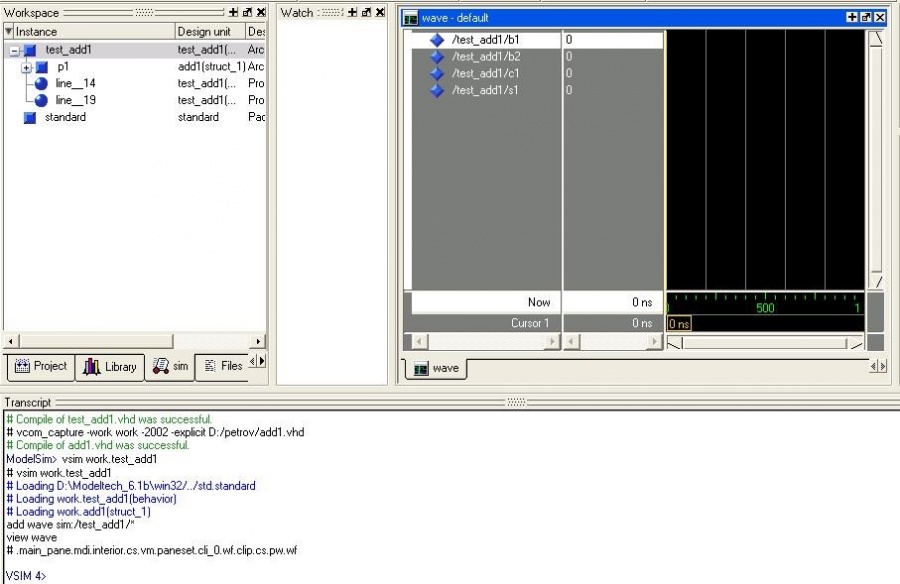This screenshot has width=900, height=584.
Task: Click values pane scrollbar left arrow
Action: (x=572, y=342)
